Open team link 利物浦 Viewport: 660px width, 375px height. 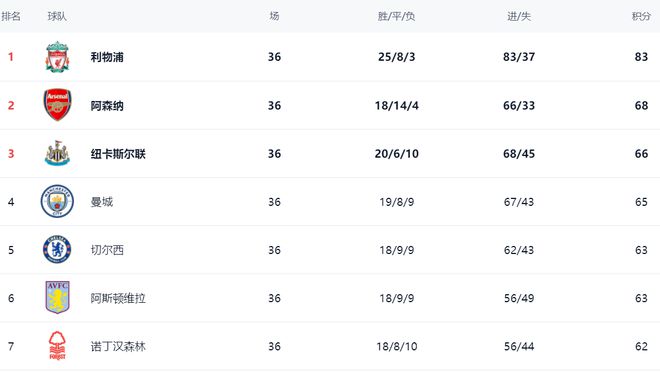point(107,57)
